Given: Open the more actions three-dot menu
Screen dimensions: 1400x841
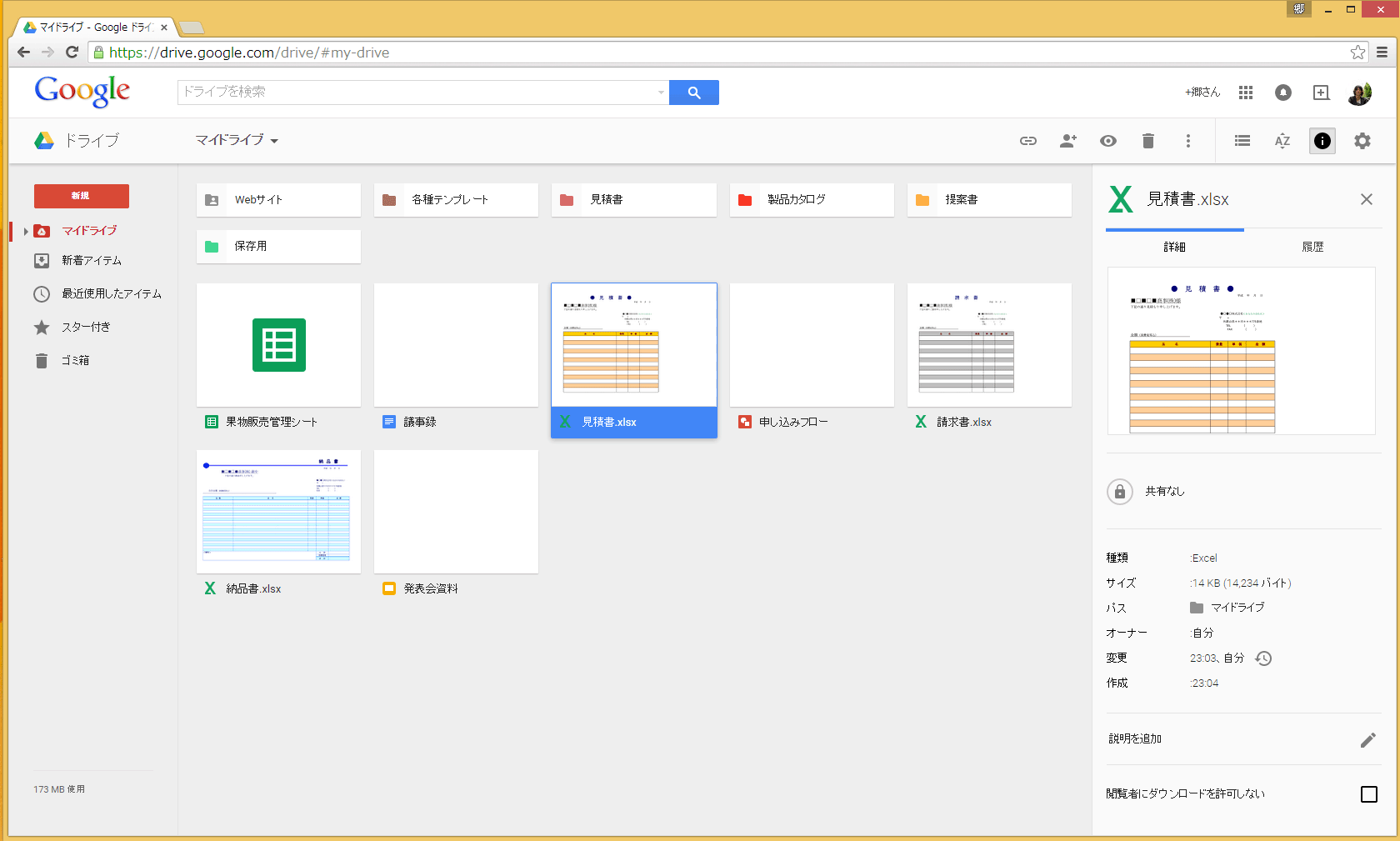Looking at the screenshot, I should pyautogui.click(x=1187, y=141).
